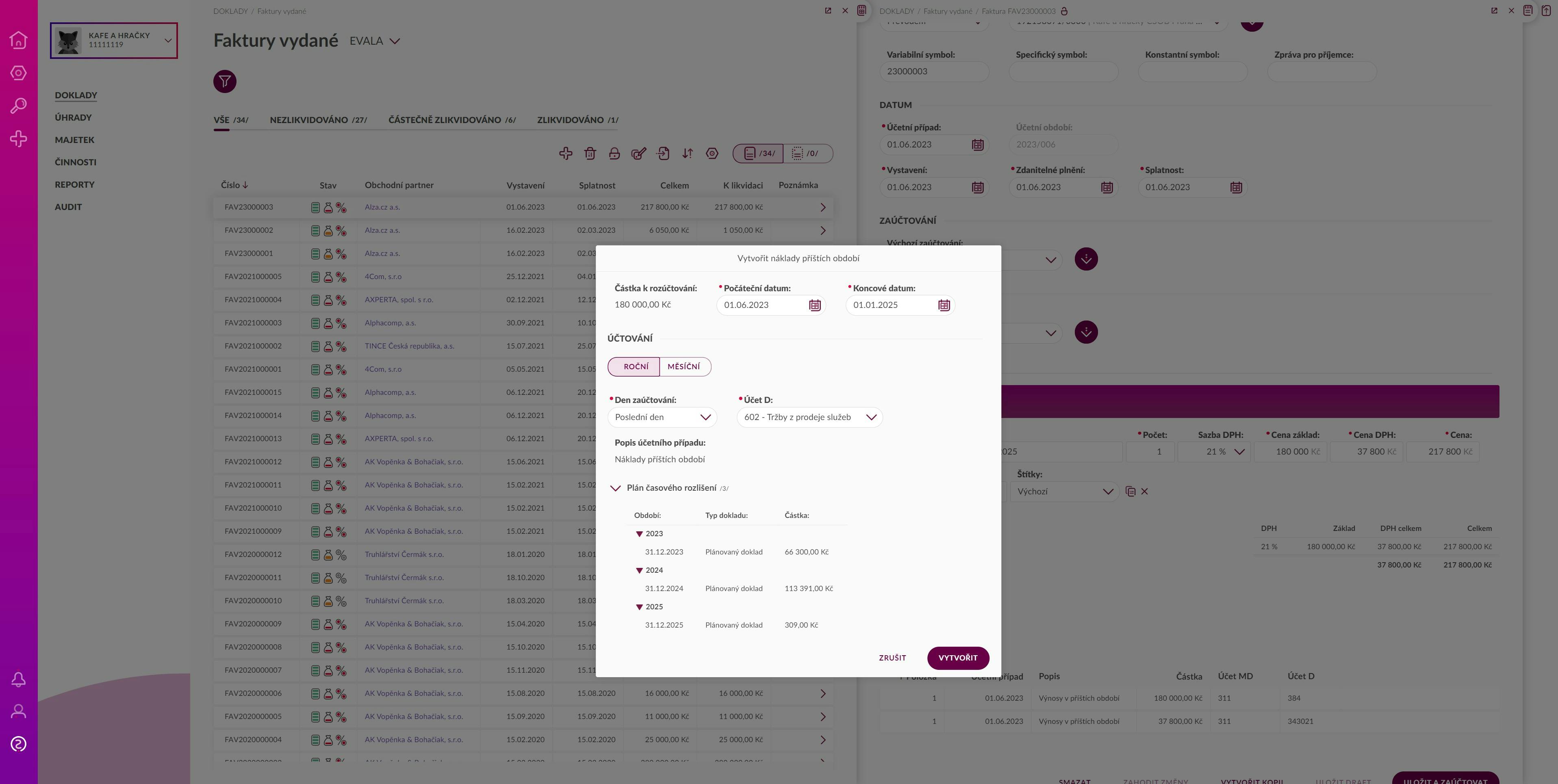Click the copy item icon beside Štítky

[1131, 492]
